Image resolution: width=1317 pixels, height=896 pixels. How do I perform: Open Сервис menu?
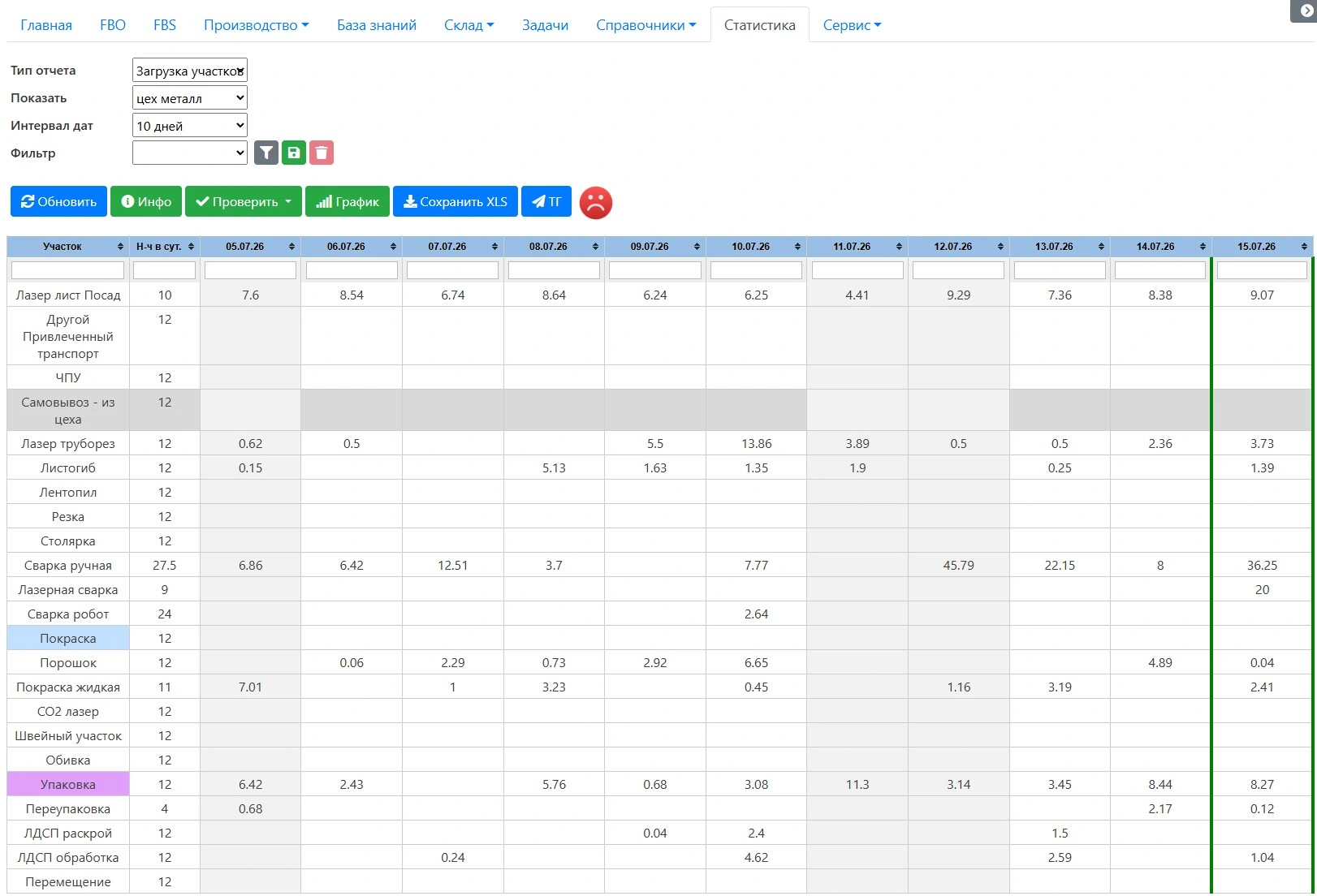(x=852, y=25)
